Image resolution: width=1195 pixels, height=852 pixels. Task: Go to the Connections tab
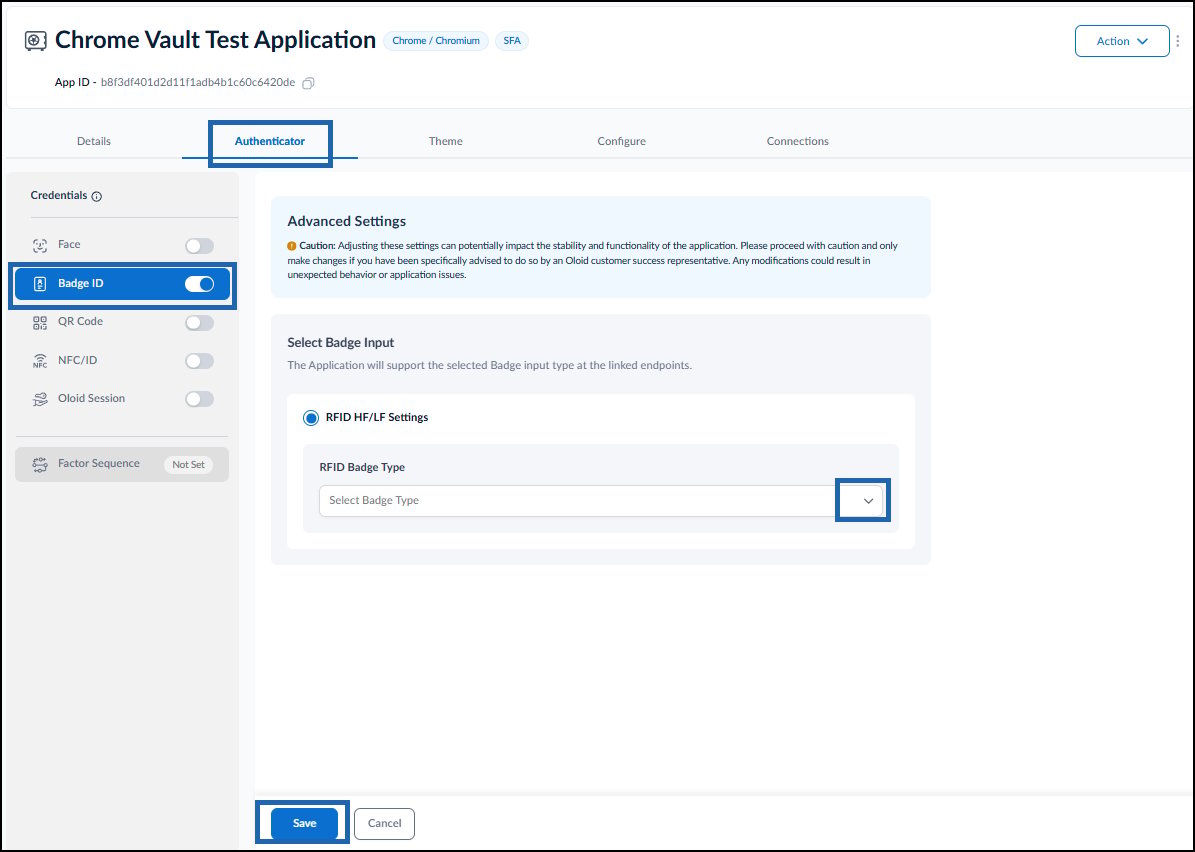click(x=797, y=141)
